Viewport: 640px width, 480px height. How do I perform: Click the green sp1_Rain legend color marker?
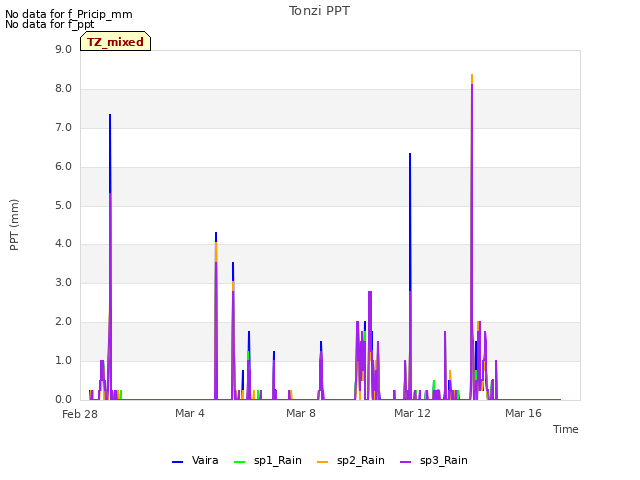click(x=239, y=462)
